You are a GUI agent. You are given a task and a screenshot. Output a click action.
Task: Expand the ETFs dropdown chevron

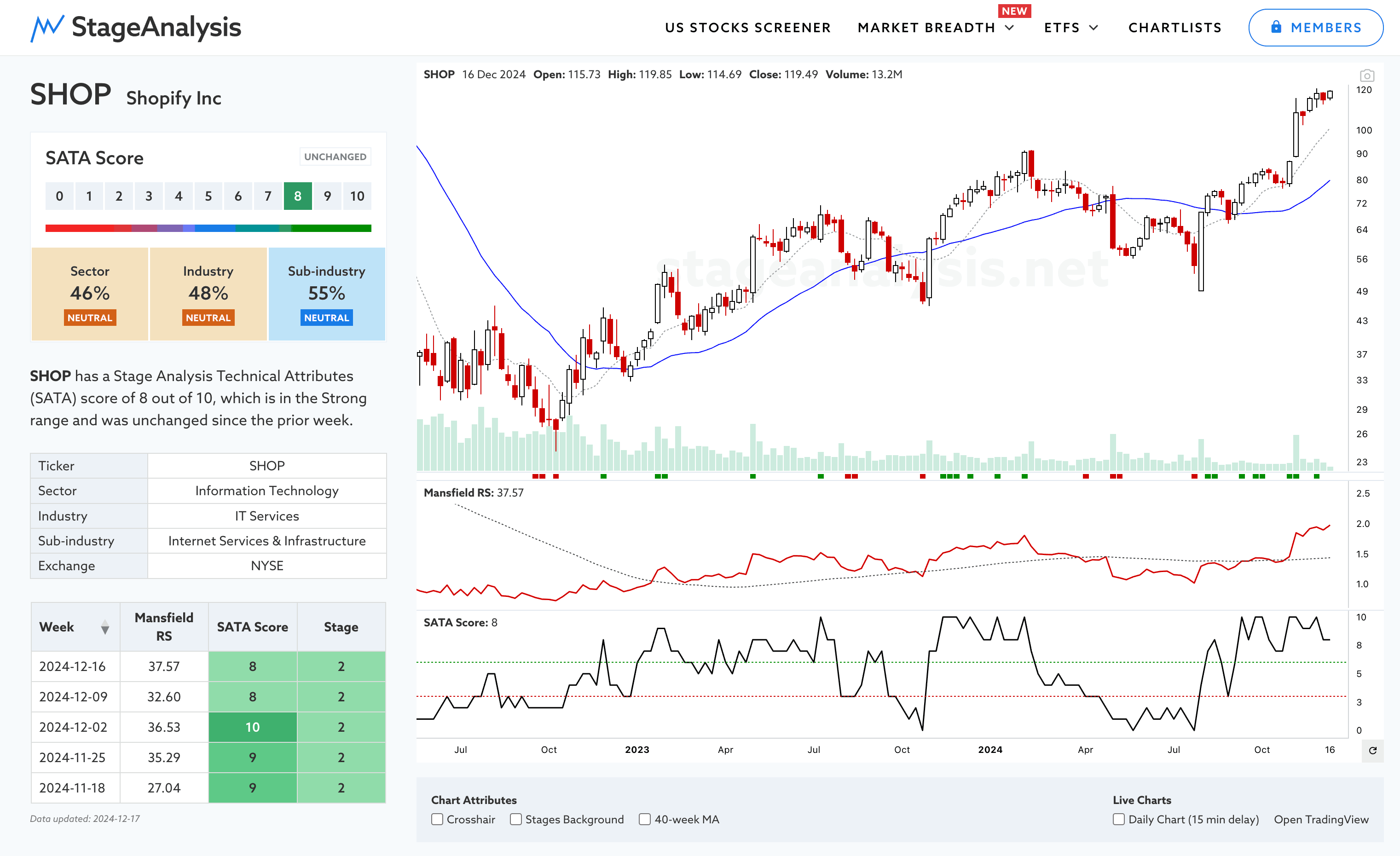[x=1093, y=27]
